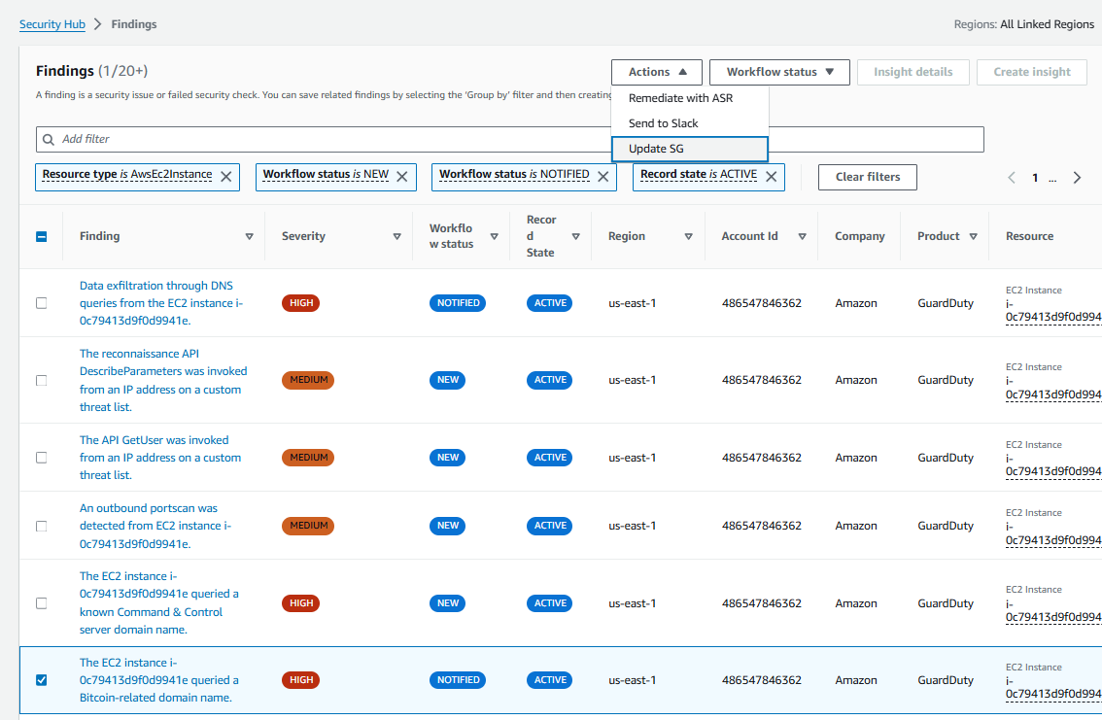Screen dimensions: 1102x720
Task: Sort by the Product column arrow
Action: (x=973, y=236)
